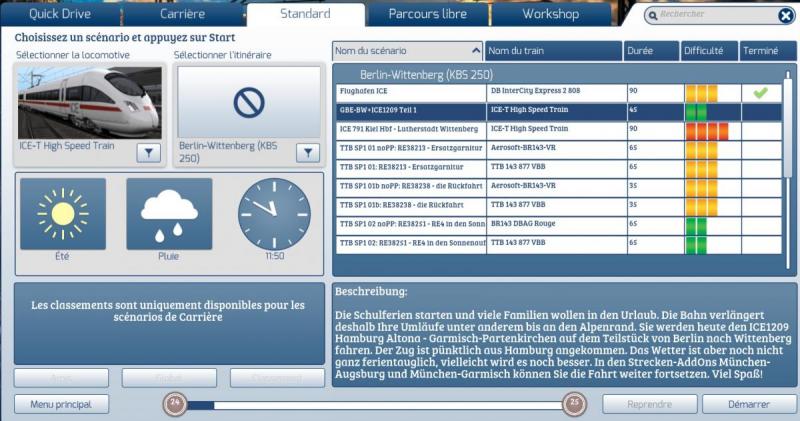The width and height of the screenshot is (800, 421).
Task: Open the Carrière tab
Action: 183,14
